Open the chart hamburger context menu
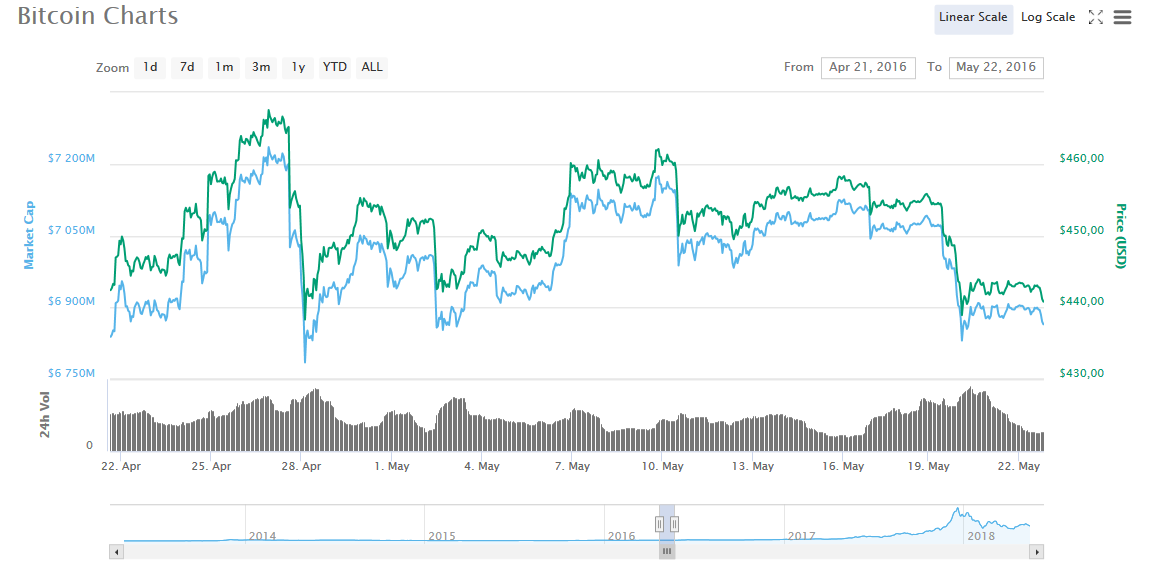The height and width of the screenshot is (573, 1164). click(1122, 17)
